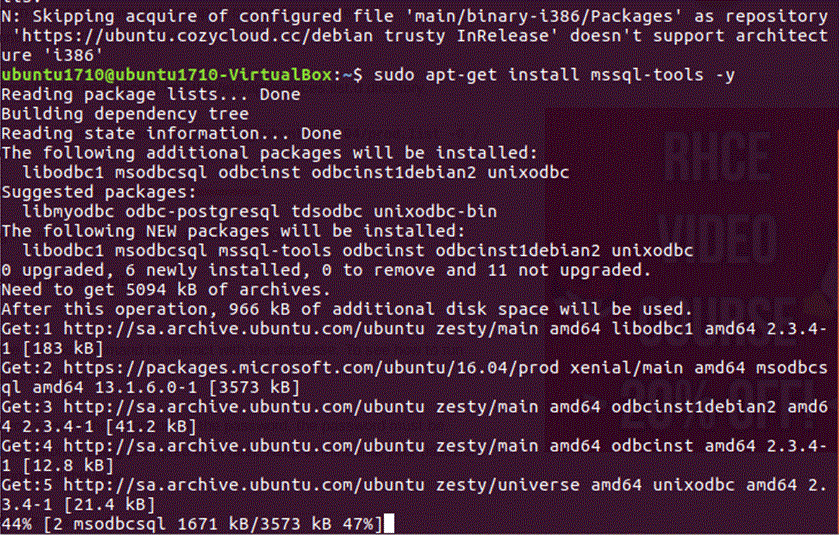Click the green ubuntu1710@ubuntu1710-VirtualBox prompt
Viewport: 839px width, 535px height.
(166, 75)
